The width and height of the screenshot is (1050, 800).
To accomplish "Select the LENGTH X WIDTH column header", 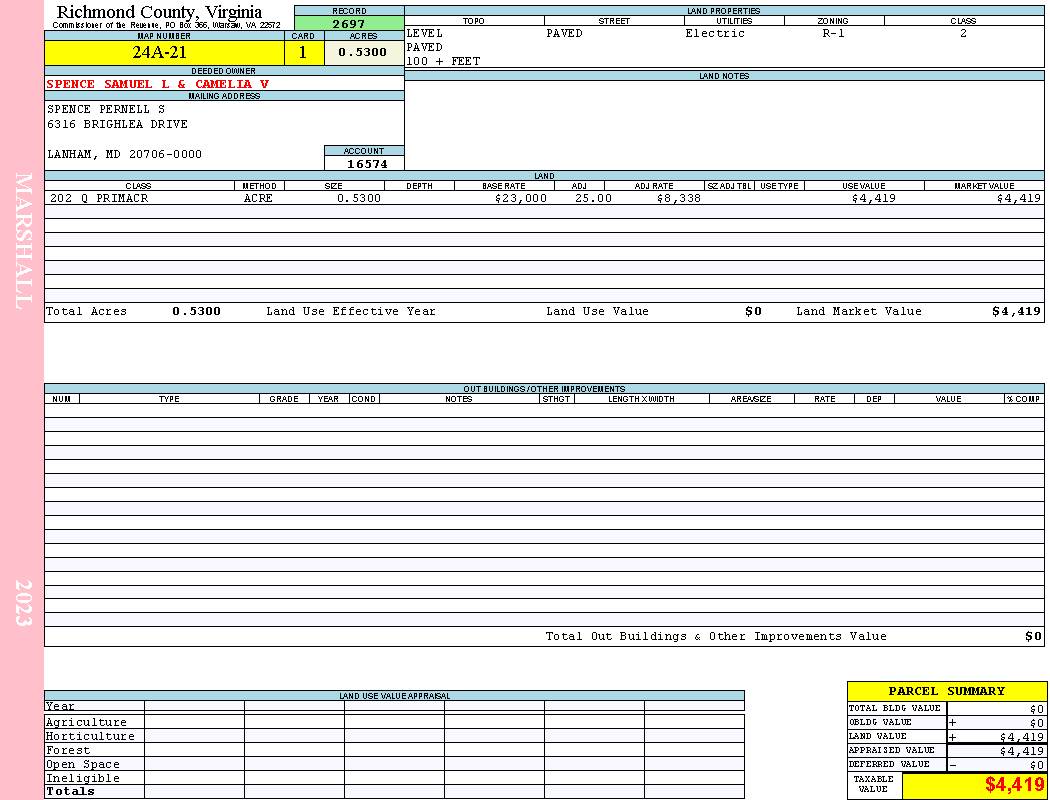I will click(x=642, y=399).
